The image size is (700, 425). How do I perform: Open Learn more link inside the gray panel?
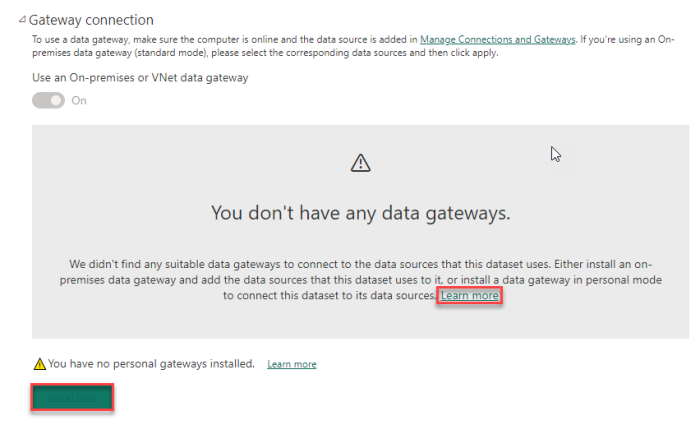(x=469, y=296)
